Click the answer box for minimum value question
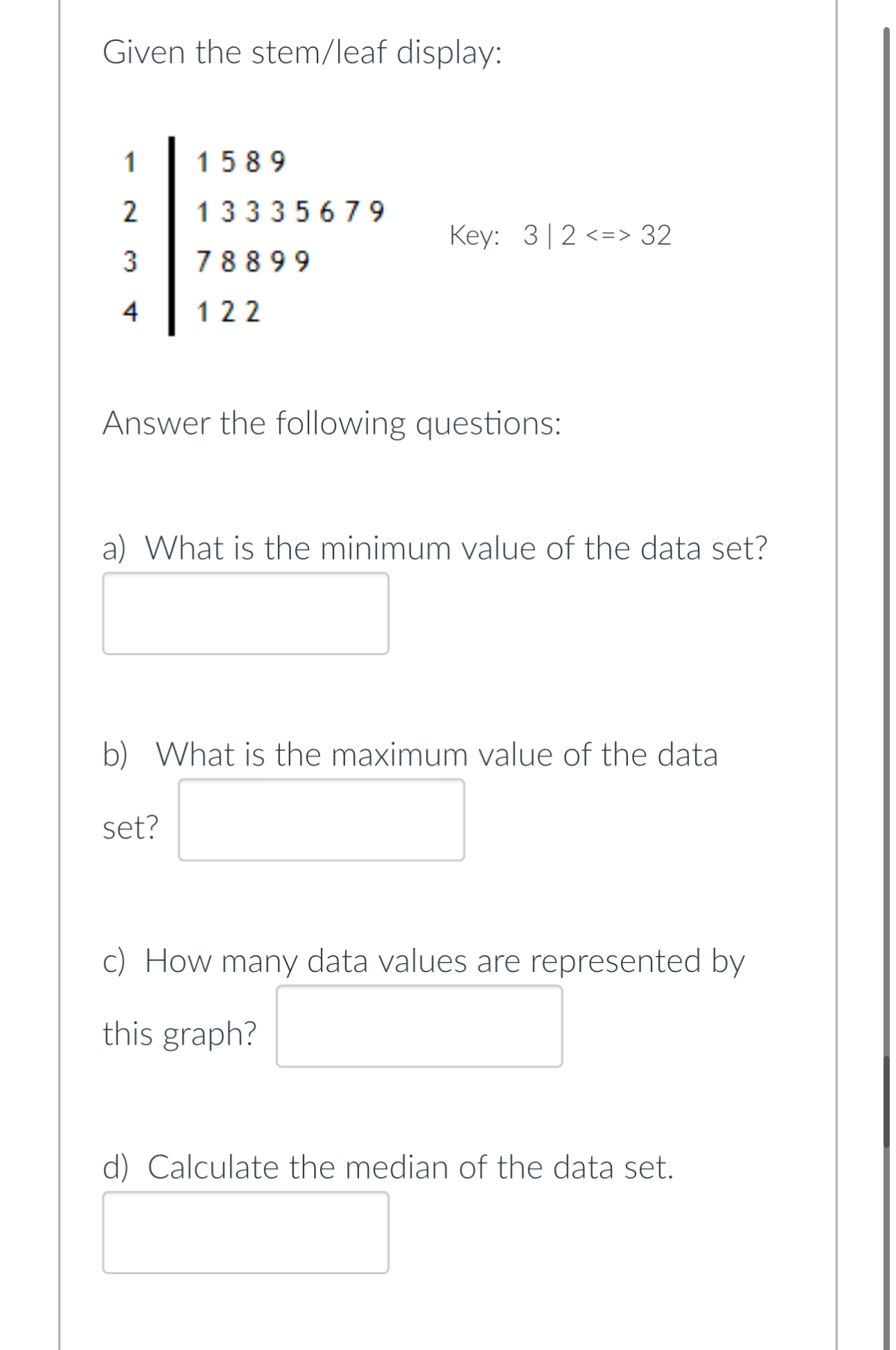 coord(244,611)
